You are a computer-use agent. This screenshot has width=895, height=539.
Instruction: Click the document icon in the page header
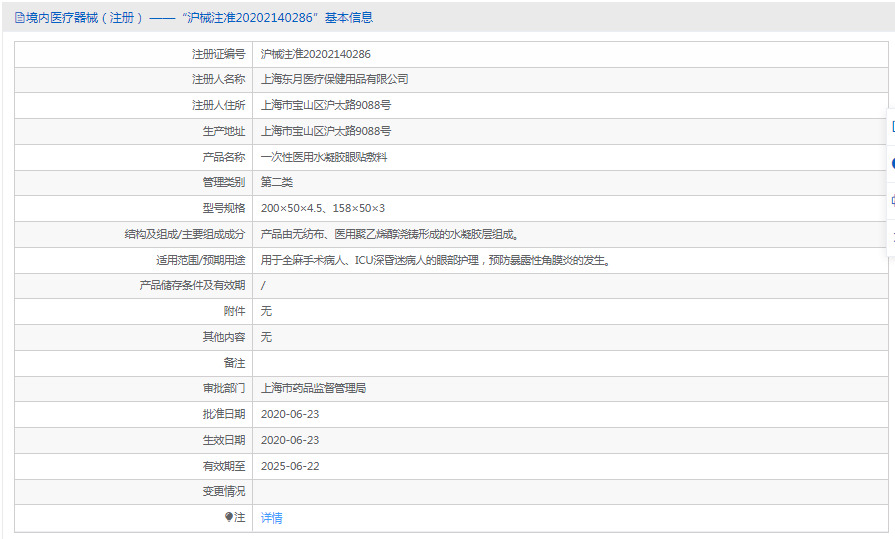click(19, 18)
